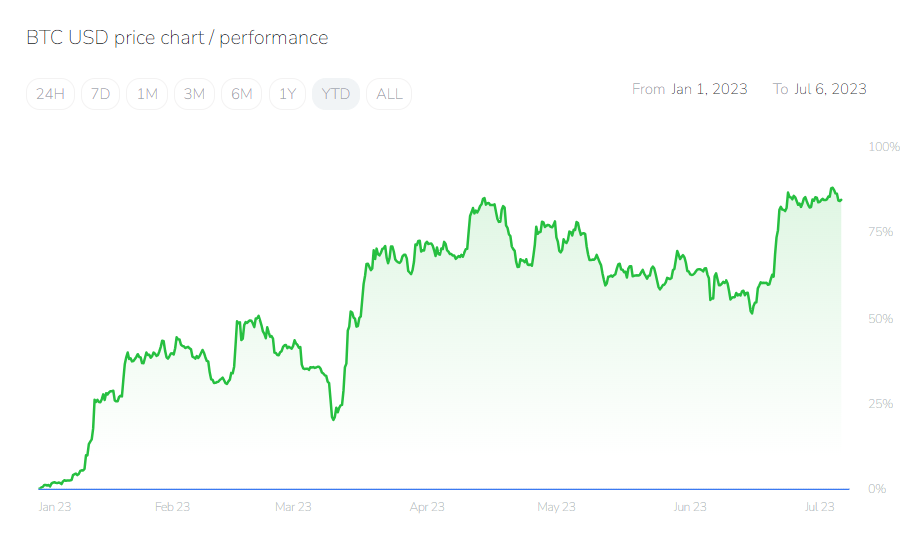Viewport: 923px width, 558px height.
Task: Edit the To date Jul 6, 2023
Action: point(830,89)
